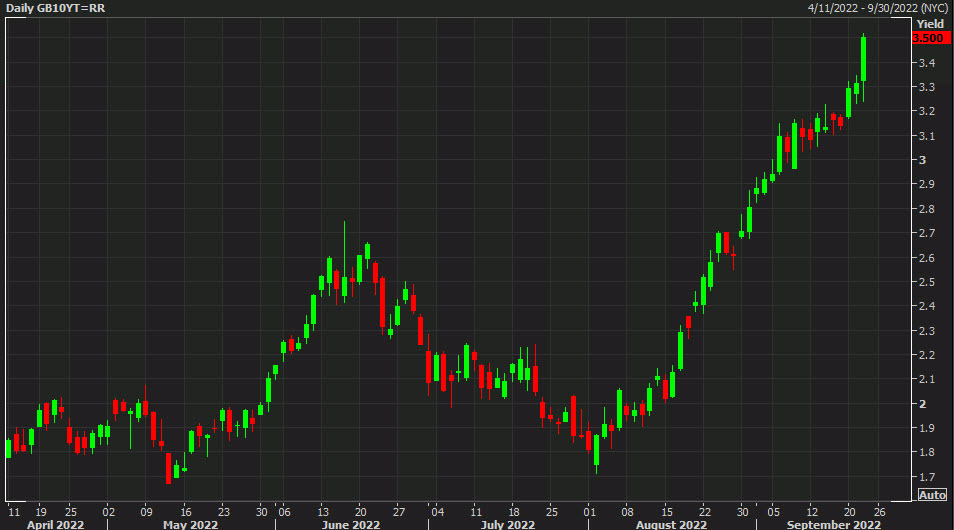Select the red 3.500 last value tag
The width and height of the screenshot is (954, 530).
pos(930,38)
